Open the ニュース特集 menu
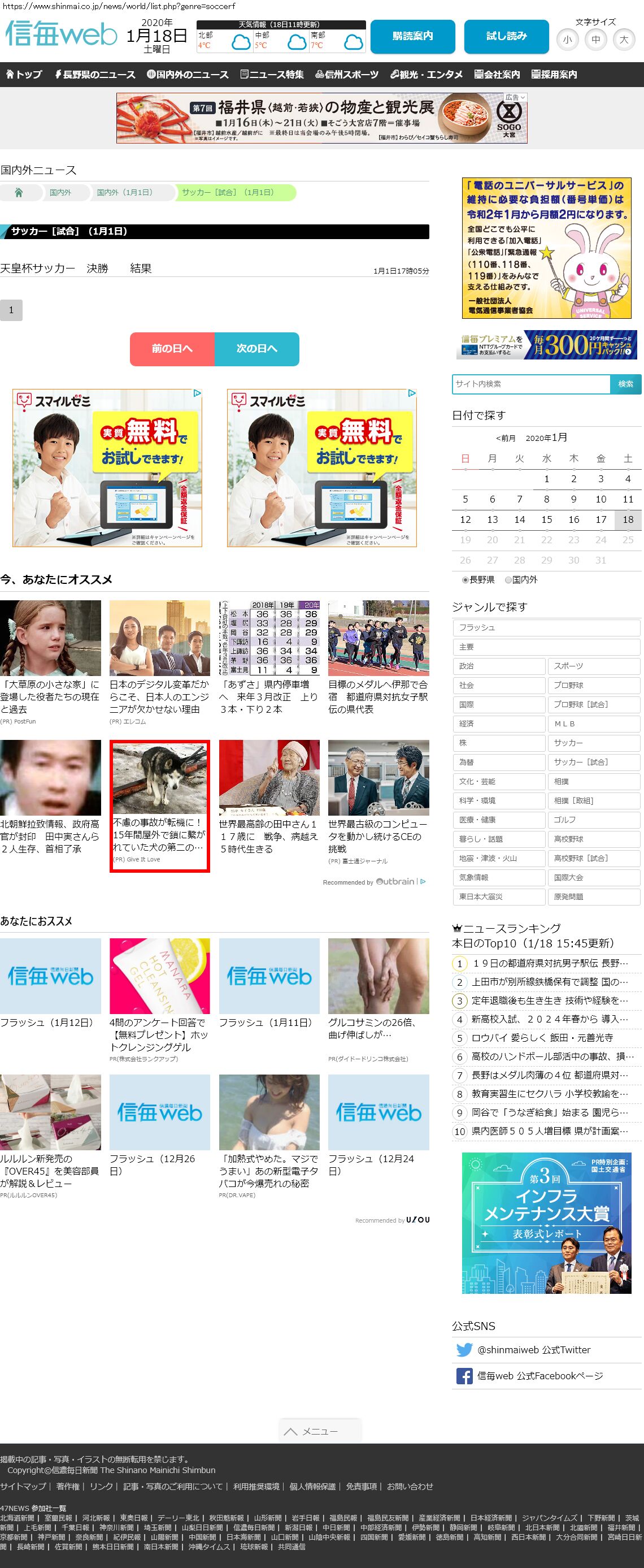 [272, 74]
